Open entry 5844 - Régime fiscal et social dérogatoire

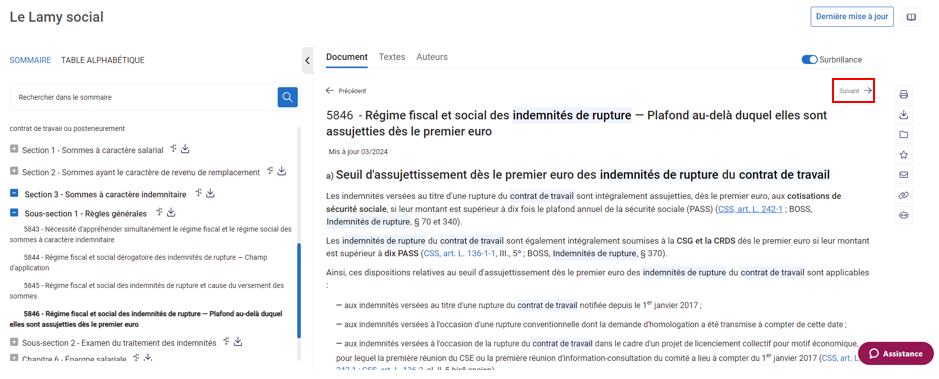(x=138, y=262)
